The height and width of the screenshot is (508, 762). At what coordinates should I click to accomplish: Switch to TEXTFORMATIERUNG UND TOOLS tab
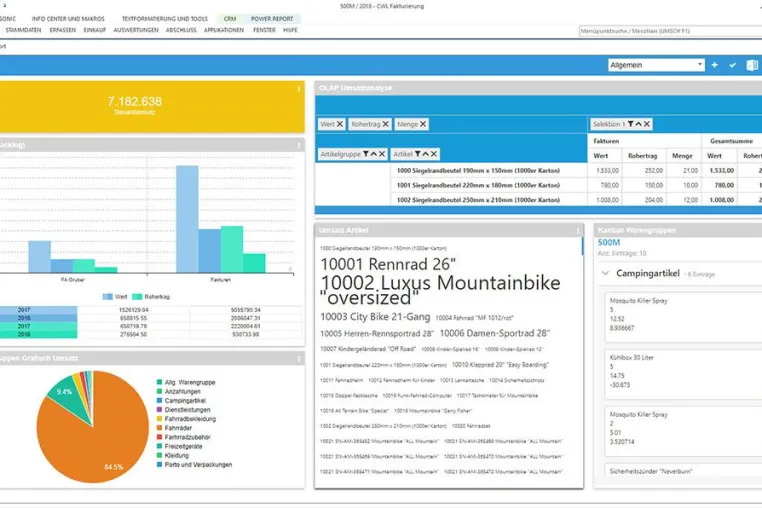click(165, 18)
